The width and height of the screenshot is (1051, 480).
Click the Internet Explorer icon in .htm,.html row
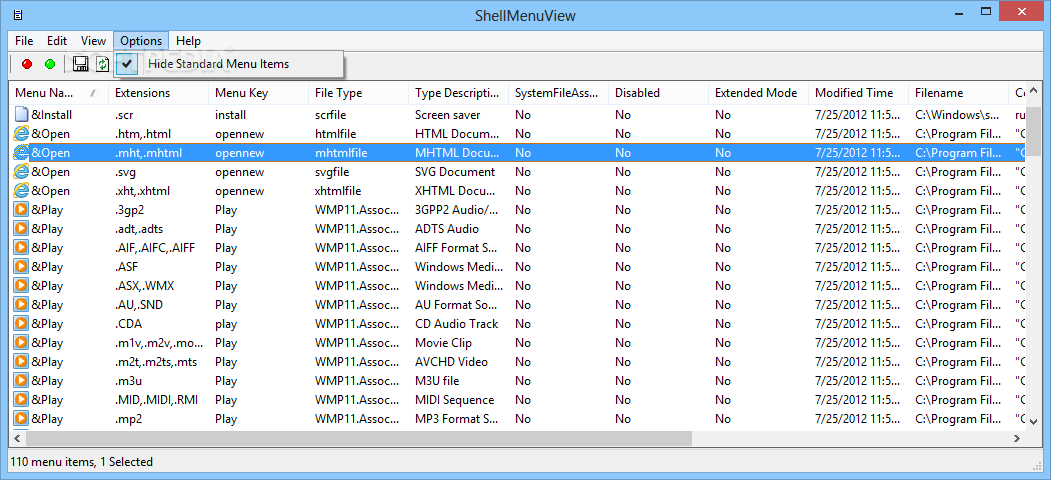21,134
